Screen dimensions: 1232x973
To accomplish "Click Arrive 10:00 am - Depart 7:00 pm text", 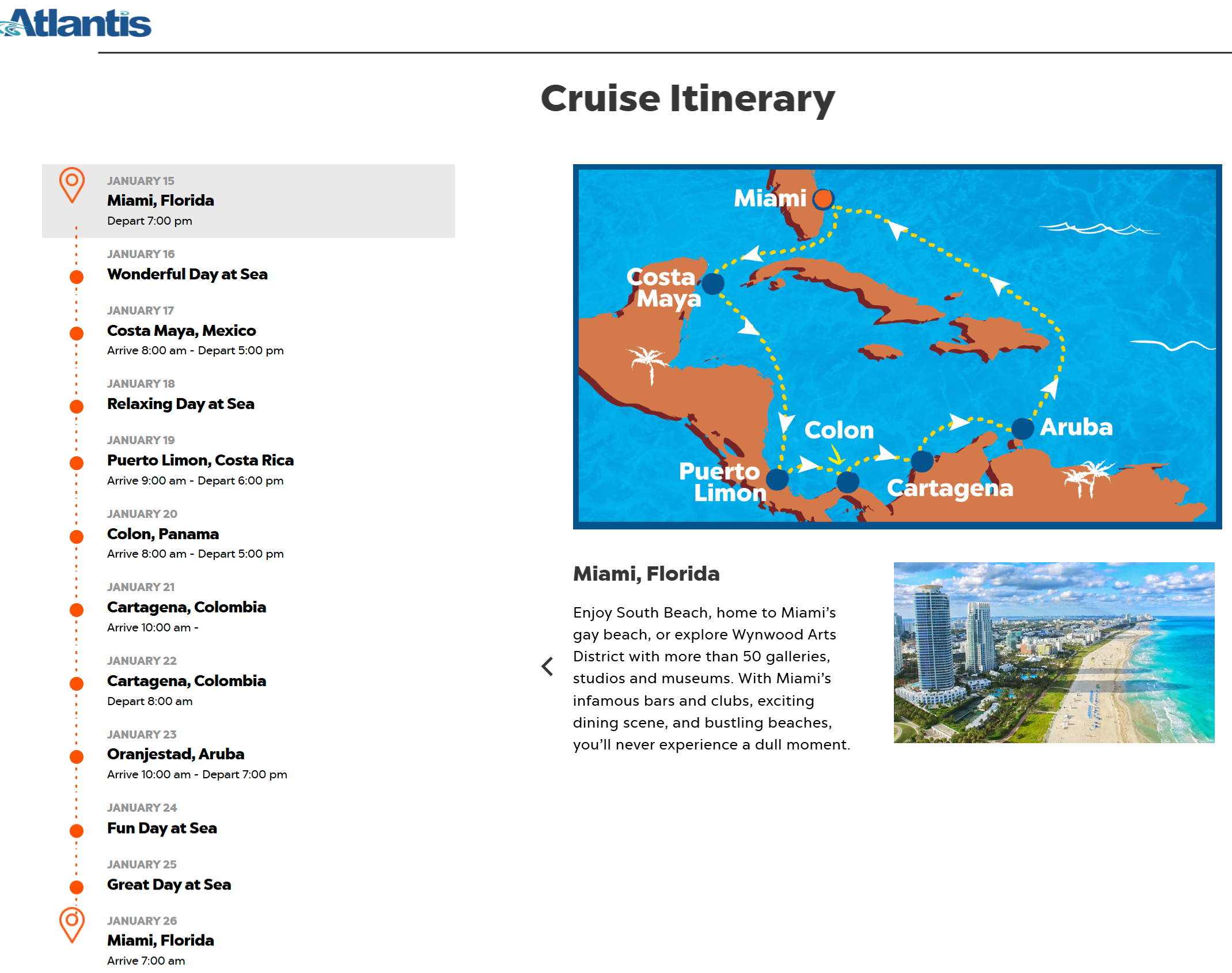I will point(197,774).
